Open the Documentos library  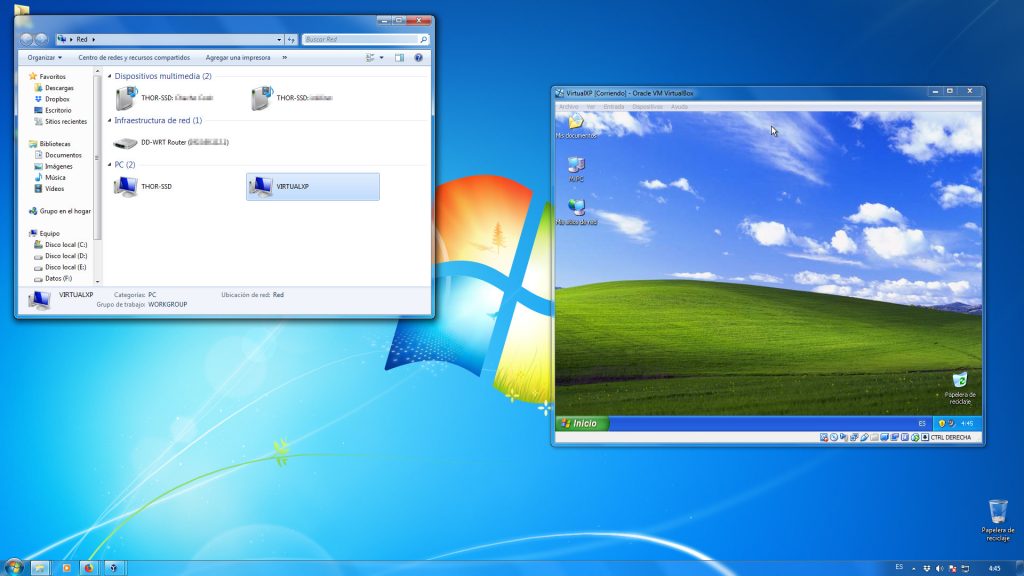pos(57,155)
